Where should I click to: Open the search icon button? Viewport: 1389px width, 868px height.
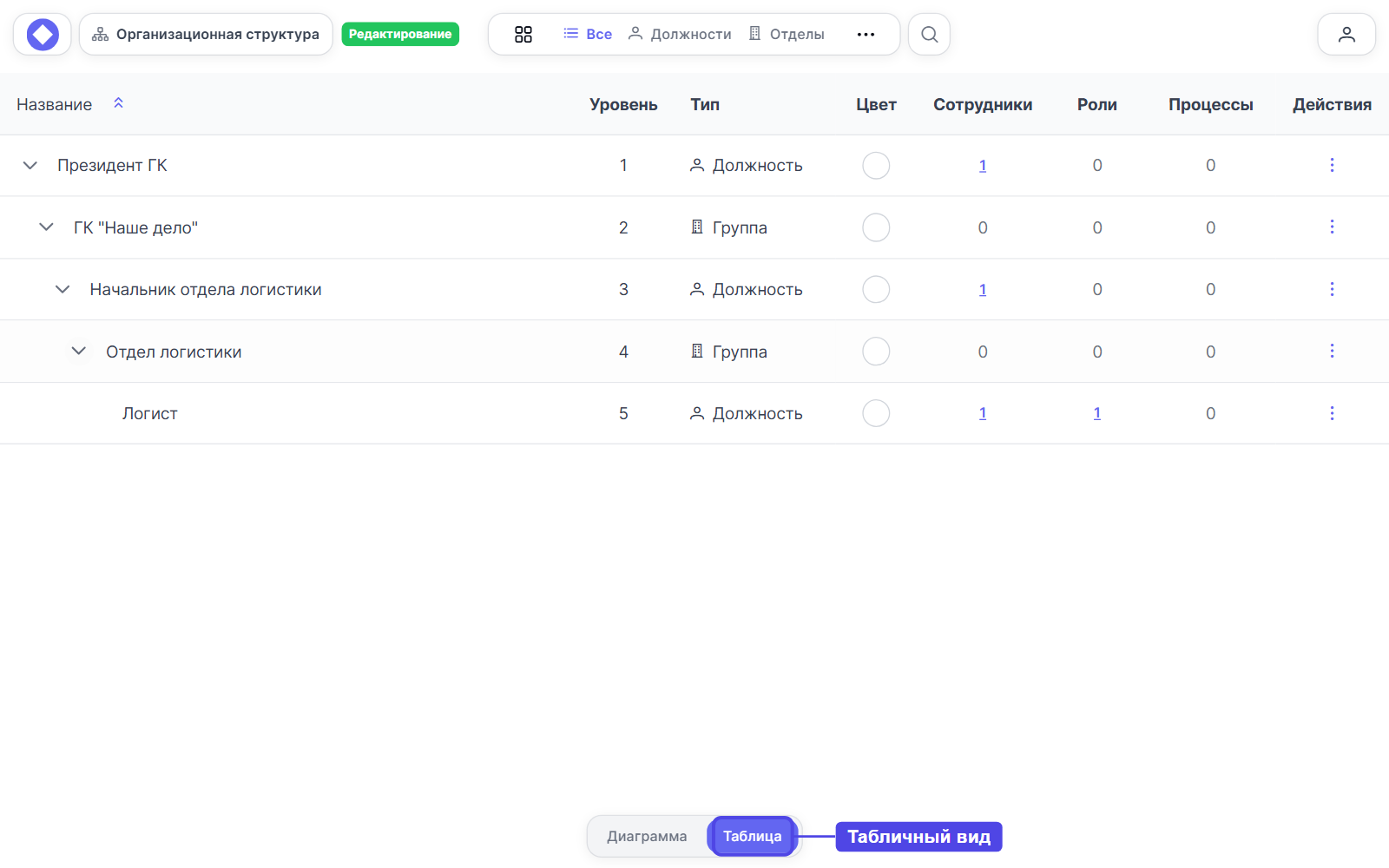tap(929, 35)
